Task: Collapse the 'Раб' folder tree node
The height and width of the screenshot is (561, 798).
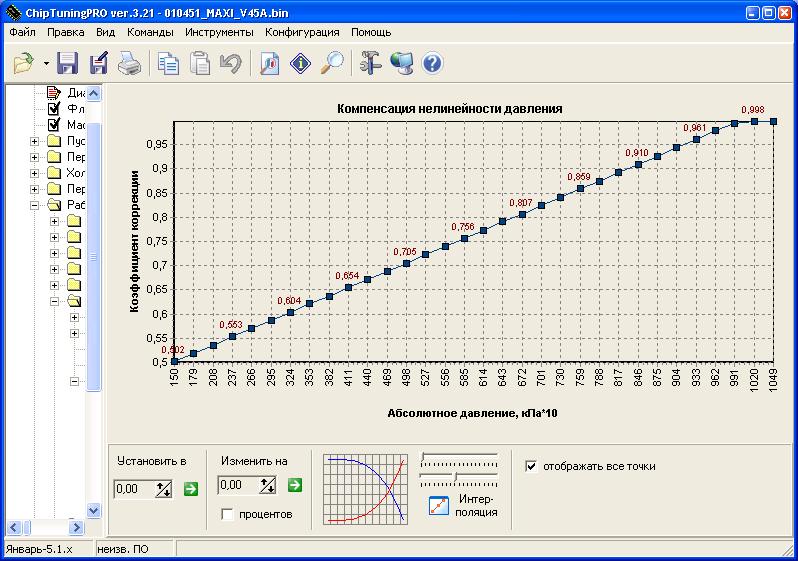Action: [x=35, y=205]
